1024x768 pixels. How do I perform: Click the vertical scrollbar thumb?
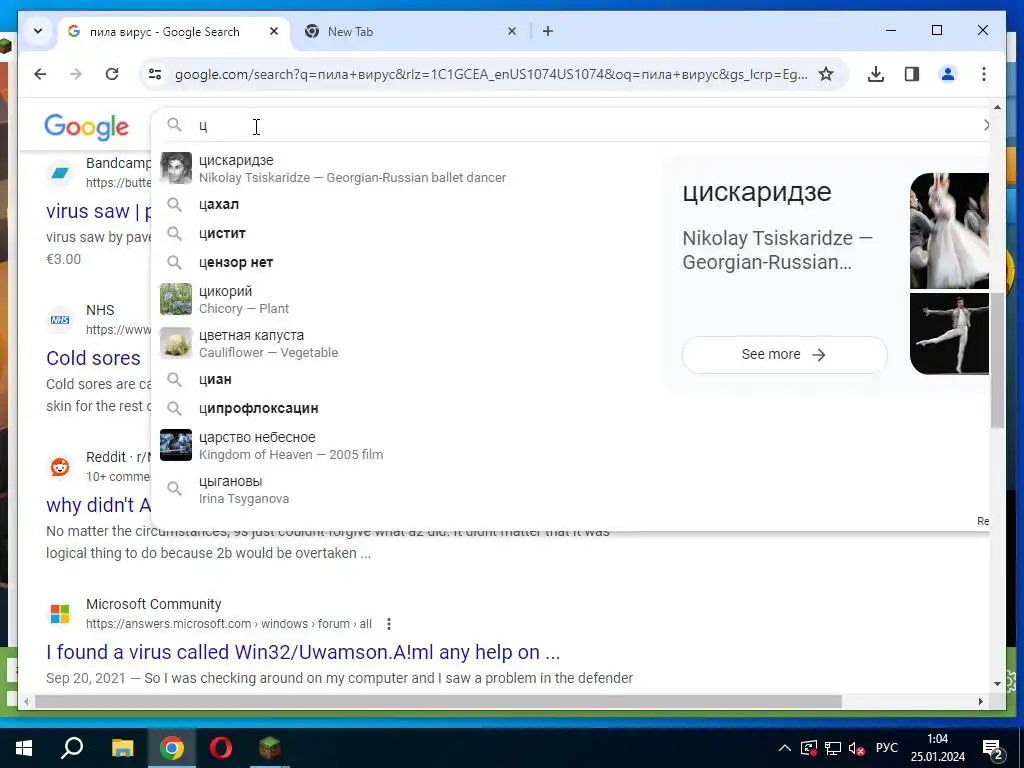(997, 361)
